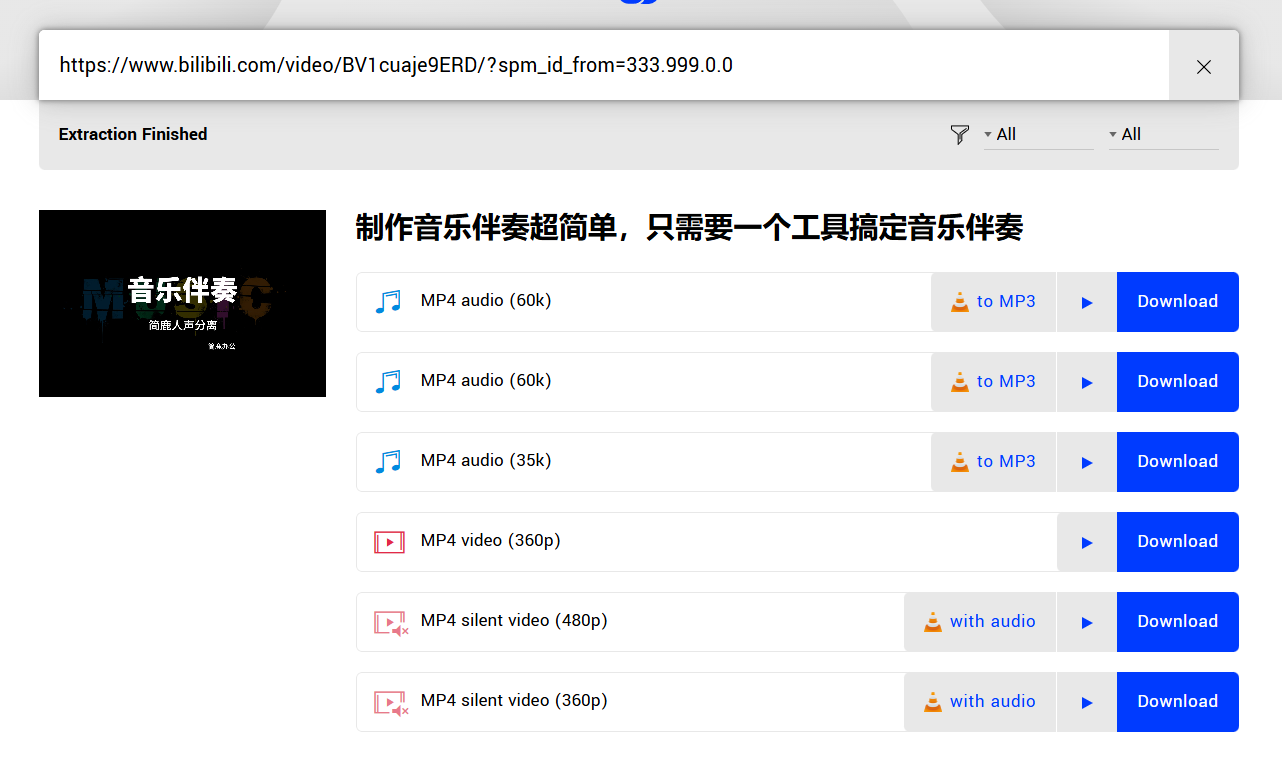Clear the URL with the X icon

pos(1203,66)
